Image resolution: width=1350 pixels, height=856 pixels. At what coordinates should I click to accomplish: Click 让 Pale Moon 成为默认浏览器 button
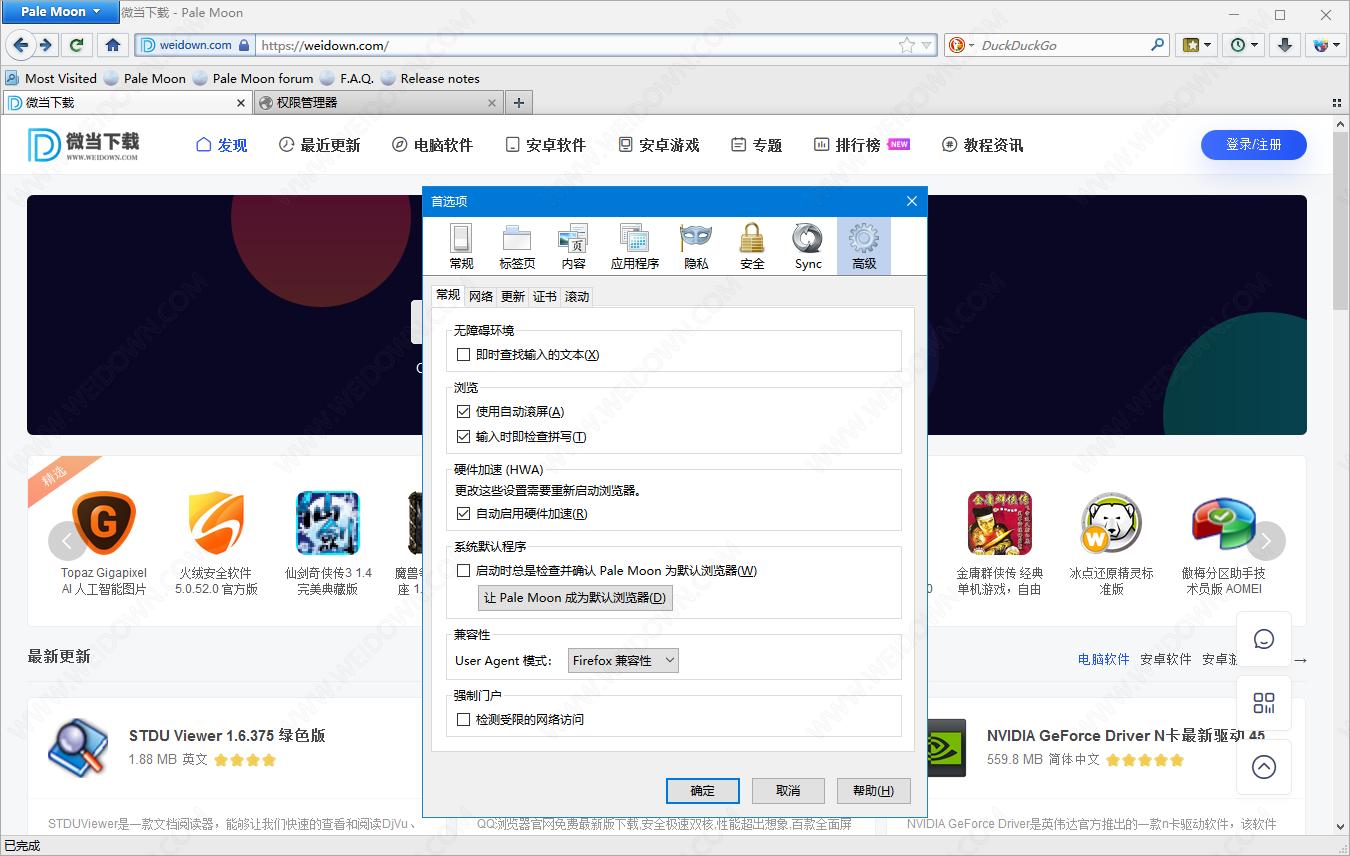575,598
